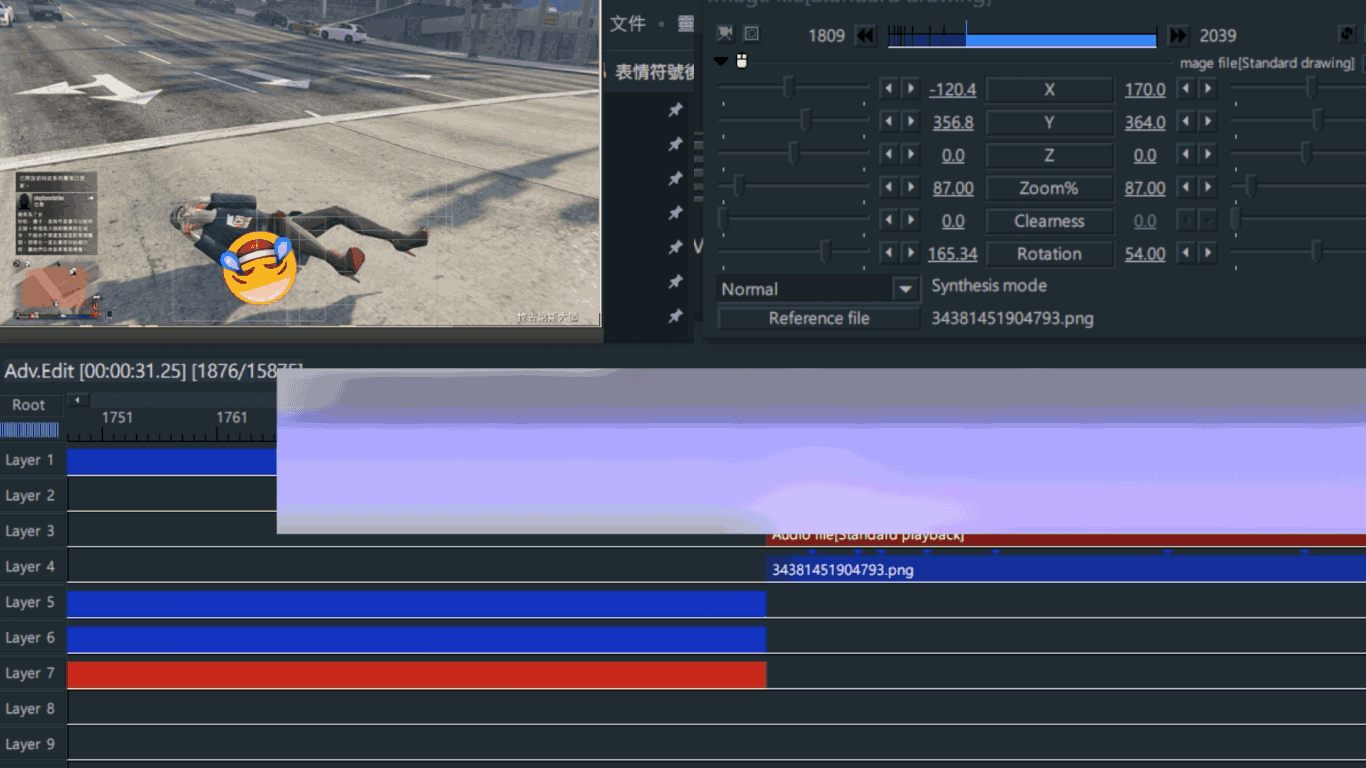The height and width of the screenshot is (768, 1366).
Task: Click the X parameter button
Action: tap(1049, 89)
